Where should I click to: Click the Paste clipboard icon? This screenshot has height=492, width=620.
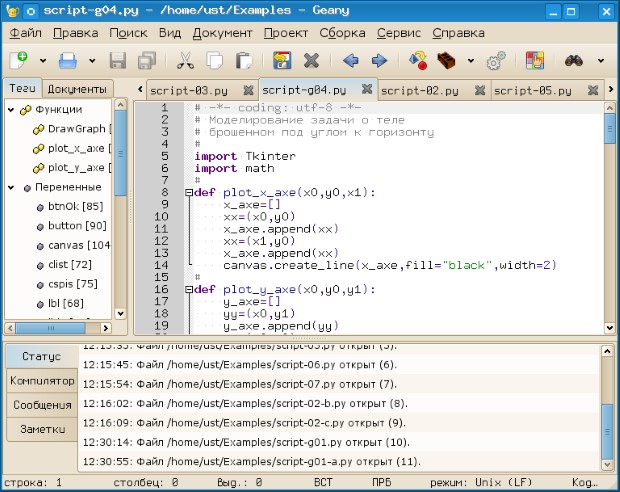click(243, 61)
